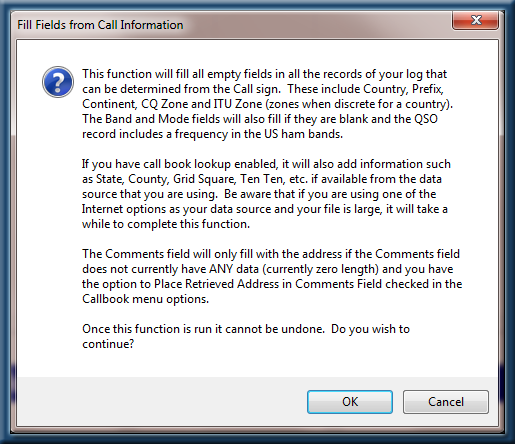Click the 'Callbook menu options' text
This screenshot has width=515, height=444.
tap(145, 299)
